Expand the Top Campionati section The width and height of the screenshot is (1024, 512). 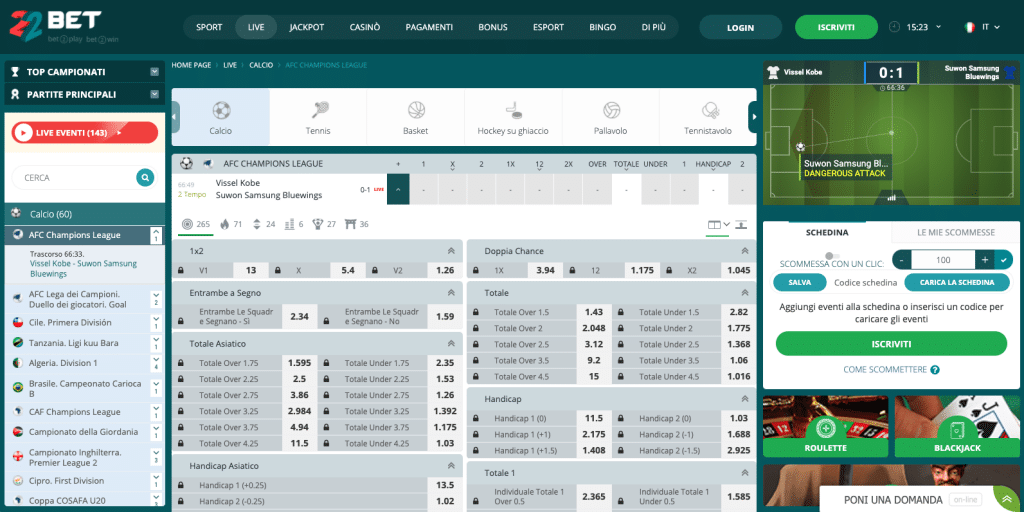(x=155, y=72)
